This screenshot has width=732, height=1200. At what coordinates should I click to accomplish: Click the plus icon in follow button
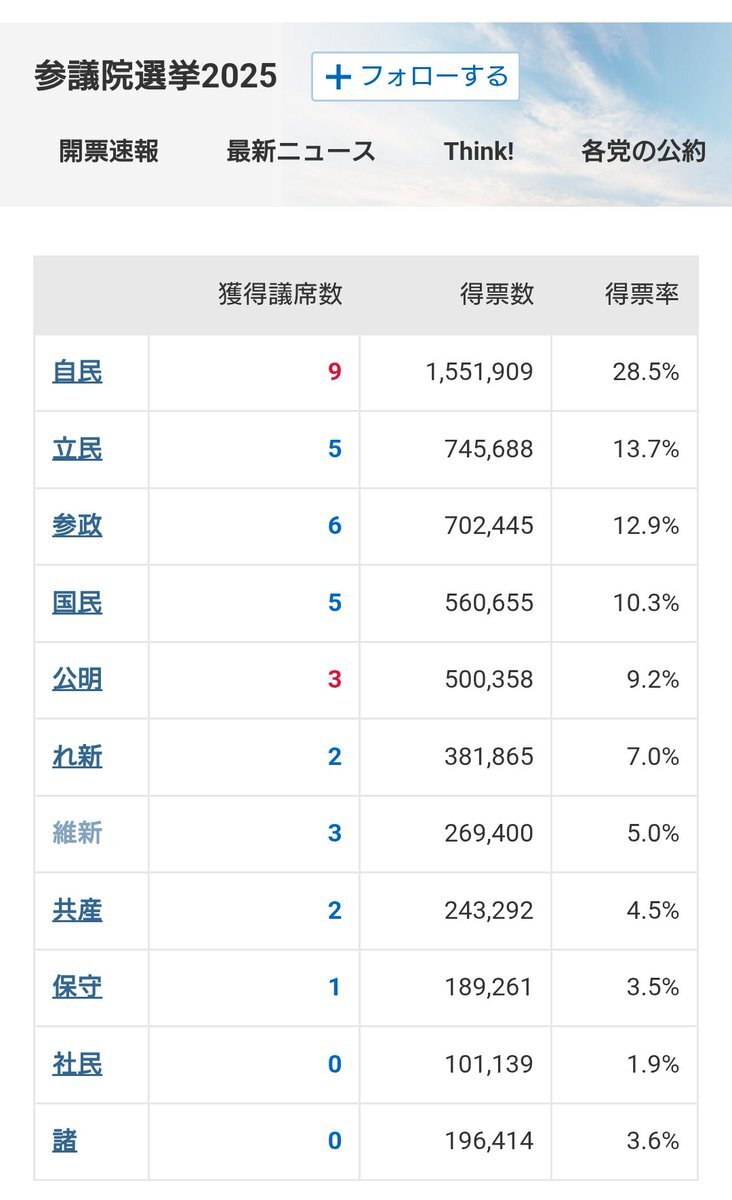click(339, 77)
